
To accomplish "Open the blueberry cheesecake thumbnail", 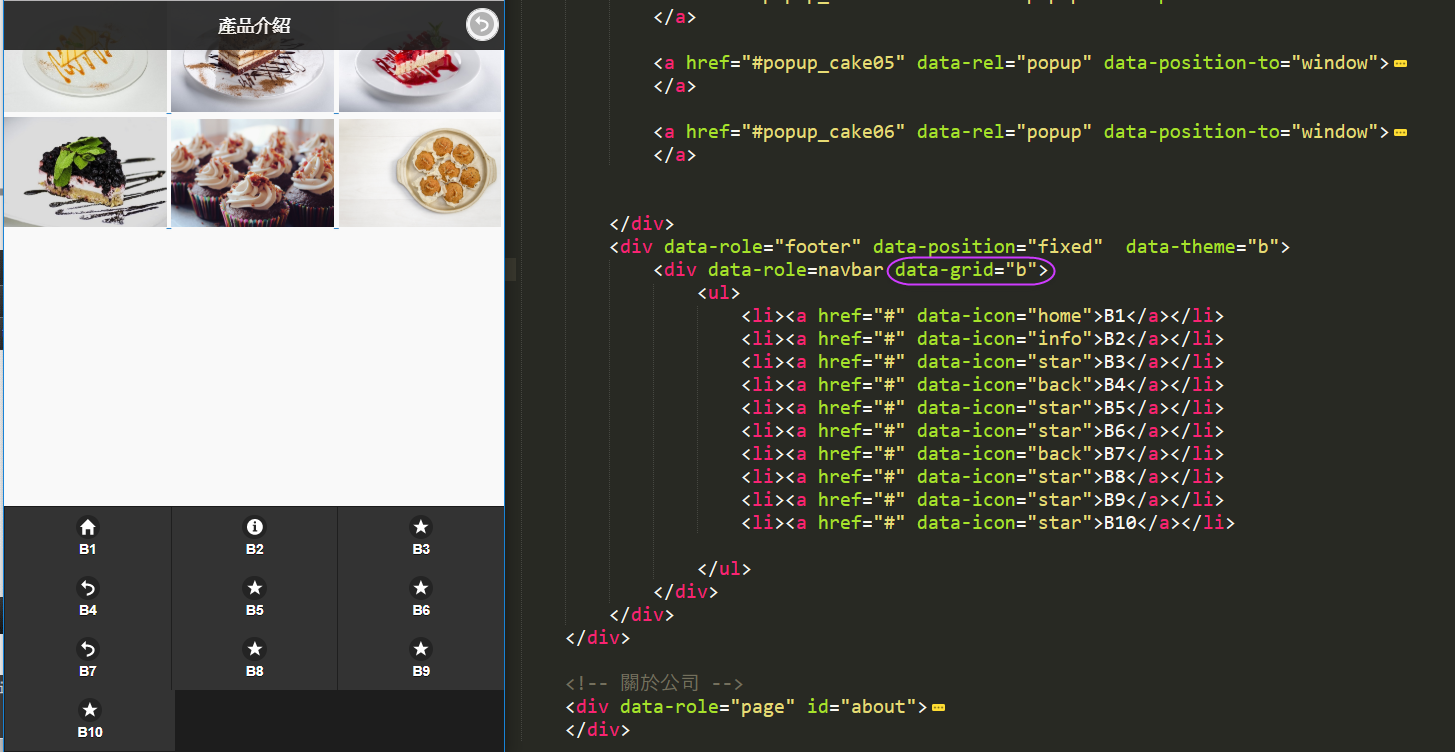I will click(86, 173).
